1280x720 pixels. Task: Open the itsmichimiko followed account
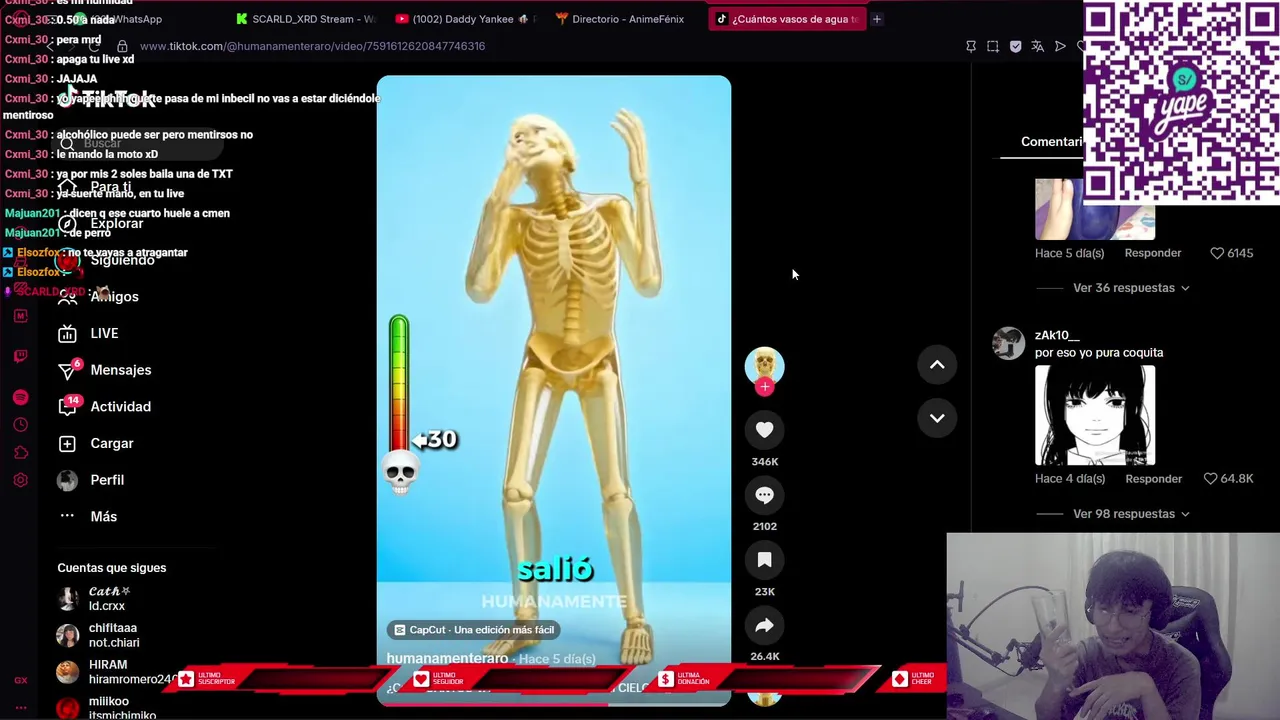click(106, 708)
